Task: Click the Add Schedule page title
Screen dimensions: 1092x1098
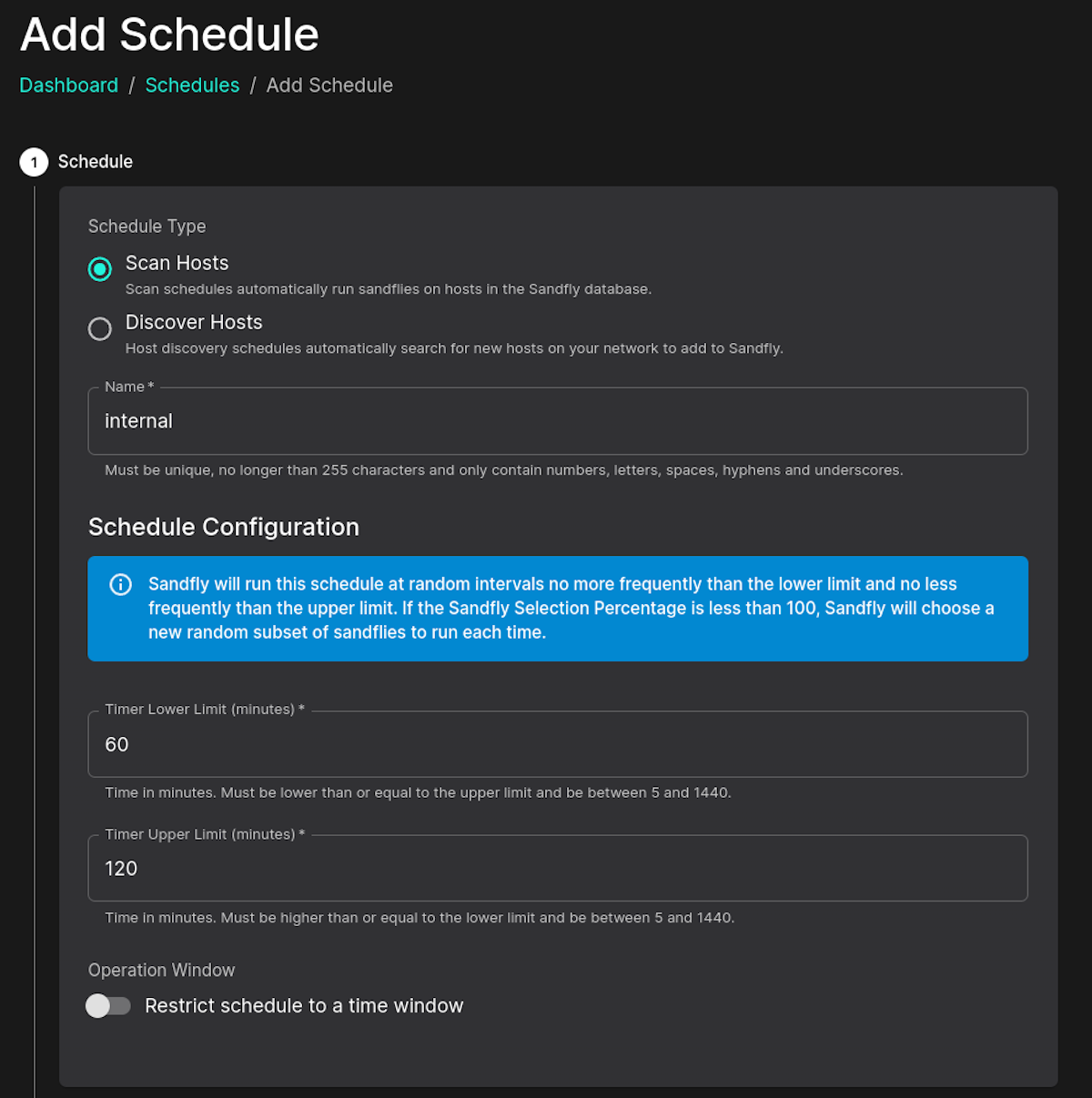Action: (169, 35)
